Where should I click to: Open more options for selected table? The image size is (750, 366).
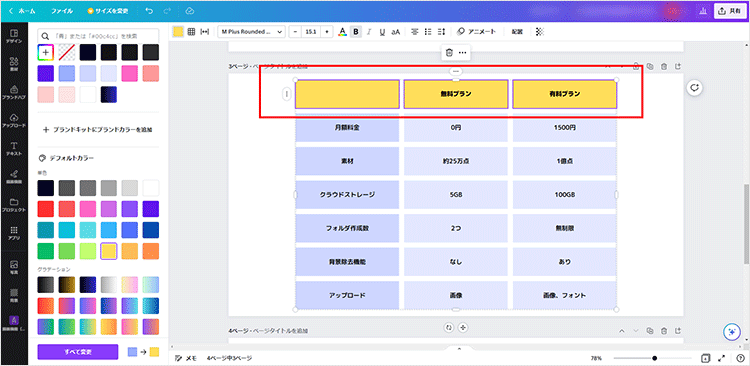[463, 53]
